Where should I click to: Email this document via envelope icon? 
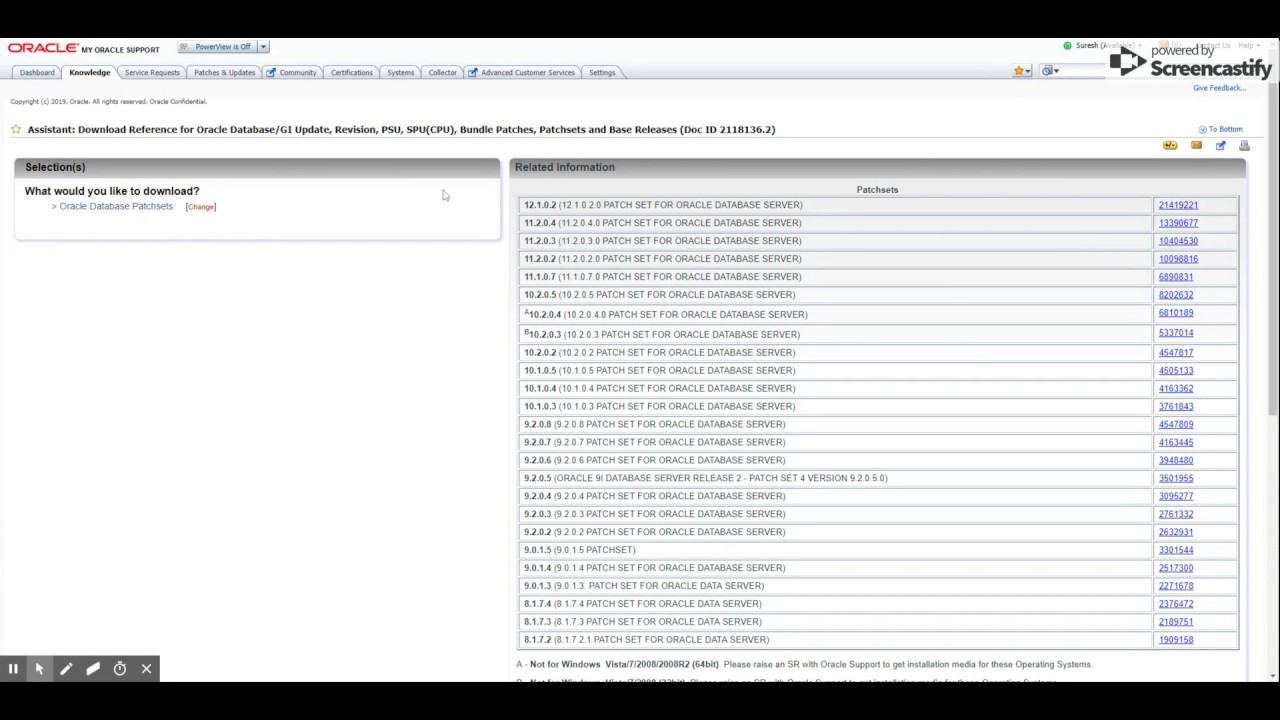[x=1196, y=146]
